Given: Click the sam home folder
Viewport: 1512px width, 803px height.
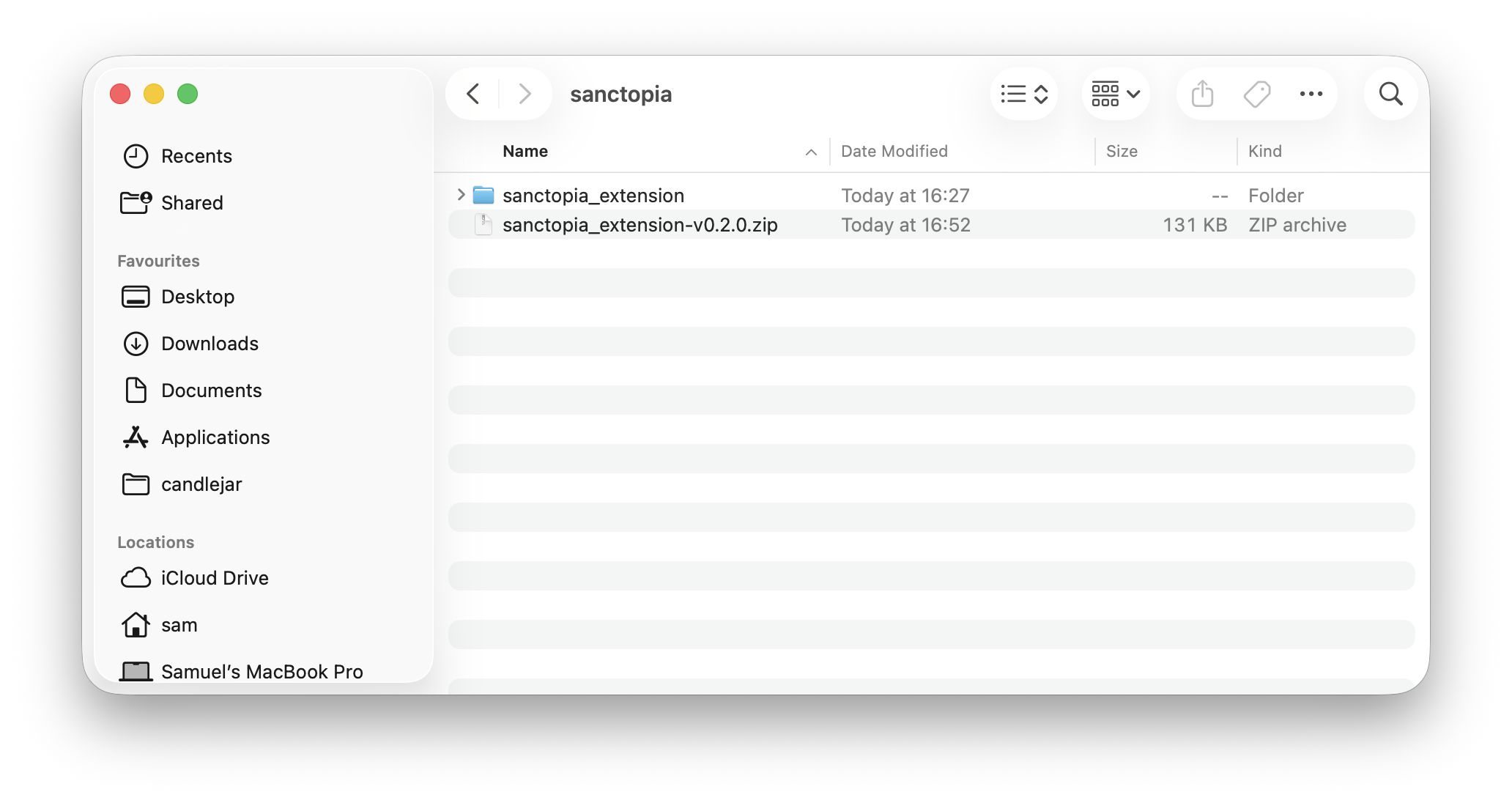Looking at the screenshot, I should pyautogui.click(x=179, y=625).
